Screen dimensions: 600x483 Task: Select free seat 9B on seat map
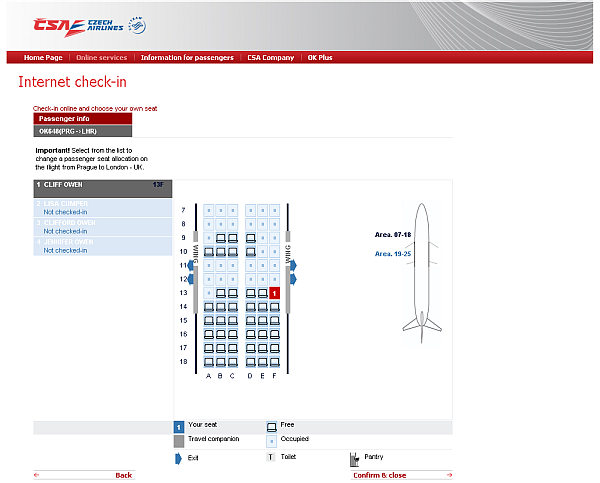coord(221,238)
